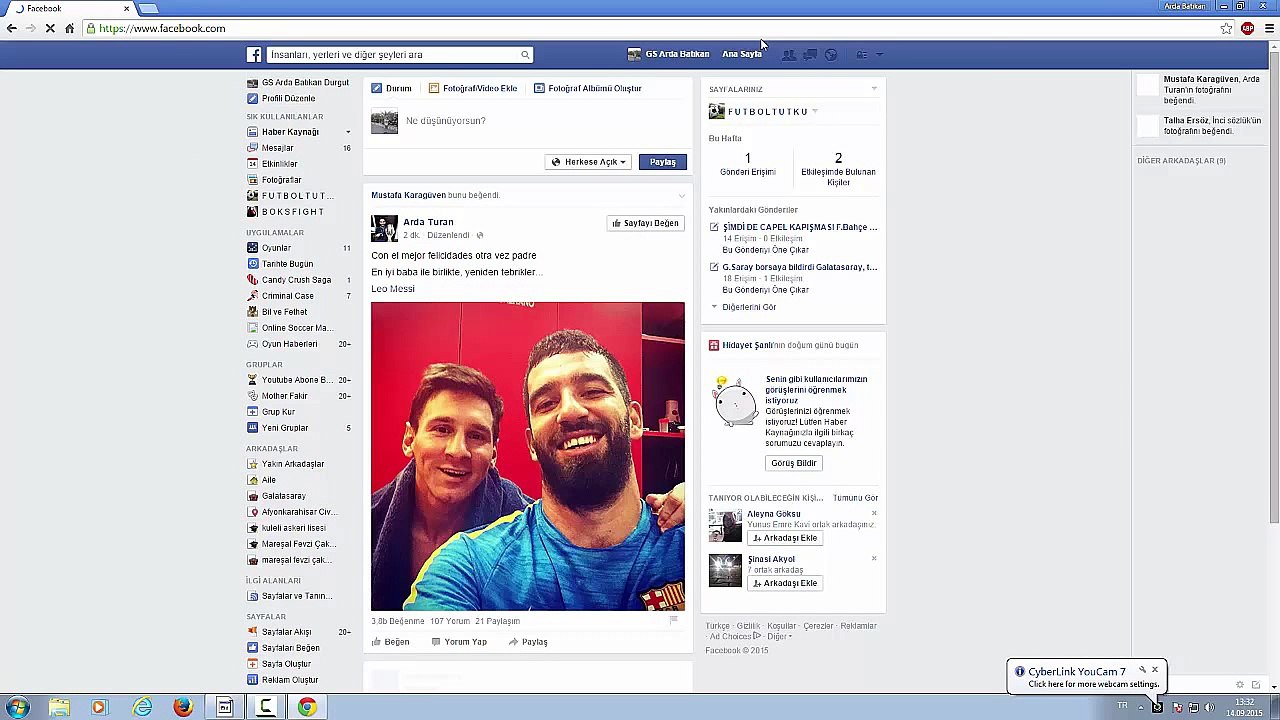
Task: Open the Messi and Arda Turan selfie photo
Action: click(x=528, y=456)
